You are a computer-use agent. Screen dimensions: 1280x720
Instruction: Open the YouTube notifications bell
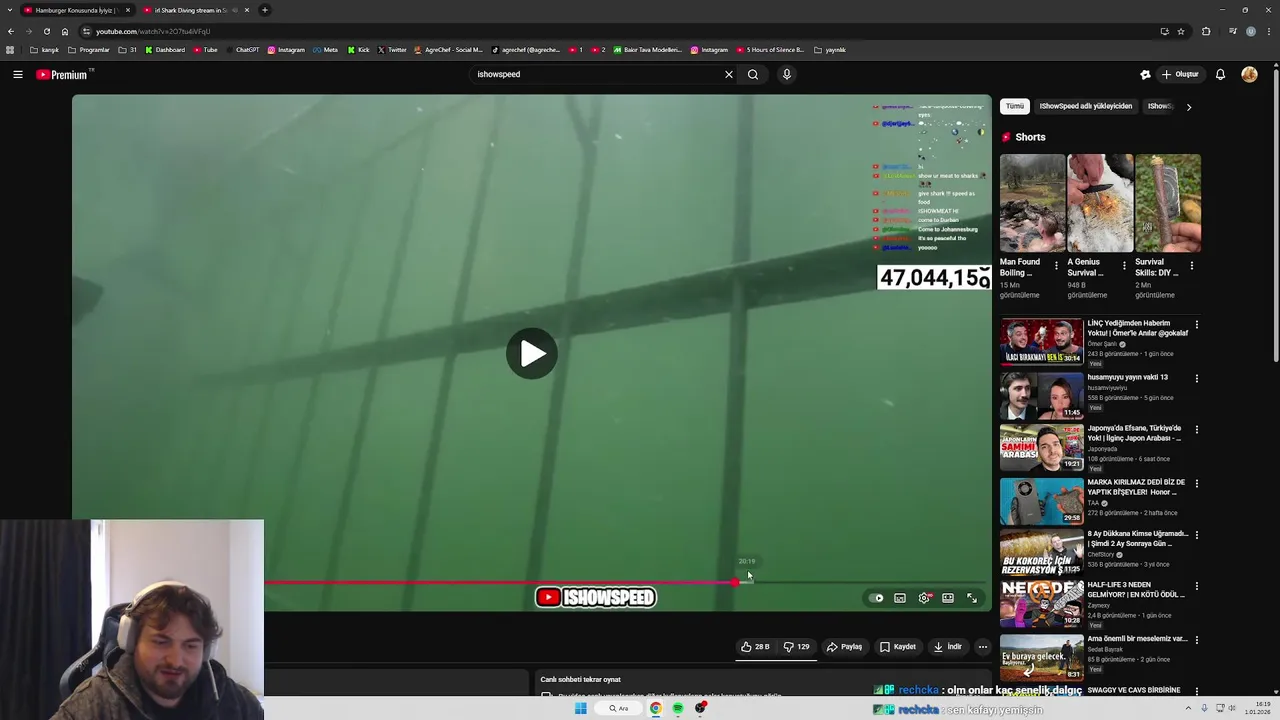tap(1220, 74)
